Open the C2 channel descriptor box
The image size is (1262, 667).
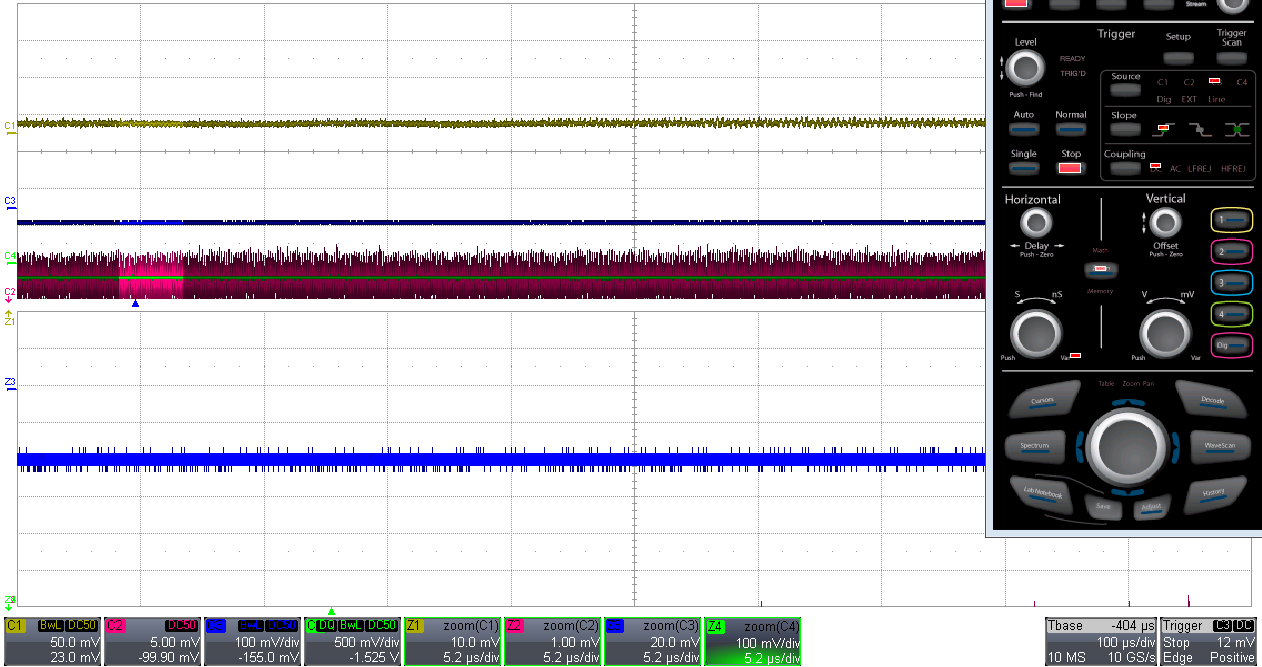[x=151, y=641]
